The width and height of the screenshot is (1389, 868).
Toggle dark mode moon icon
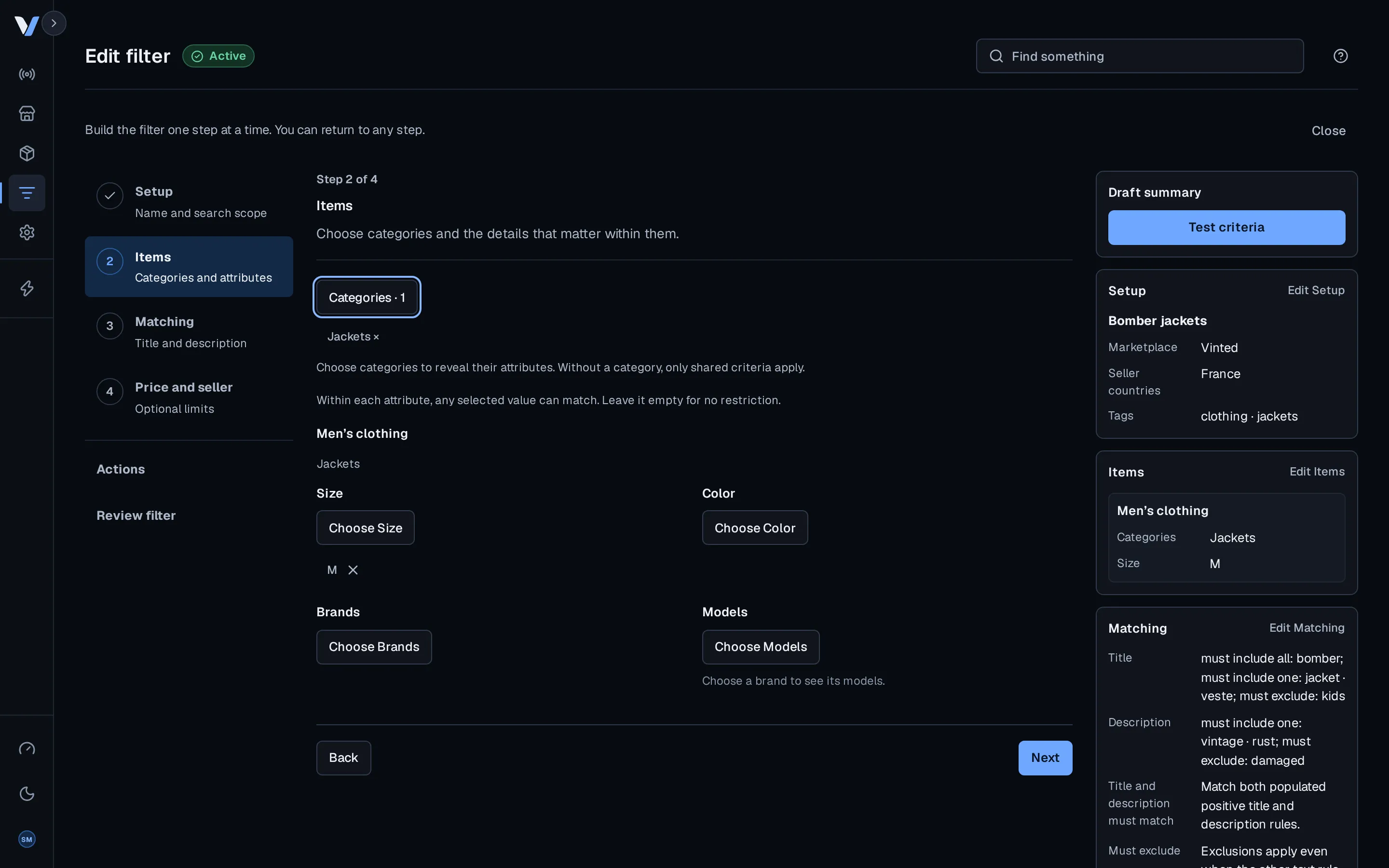pyautogui.click(x=27, y=794)
